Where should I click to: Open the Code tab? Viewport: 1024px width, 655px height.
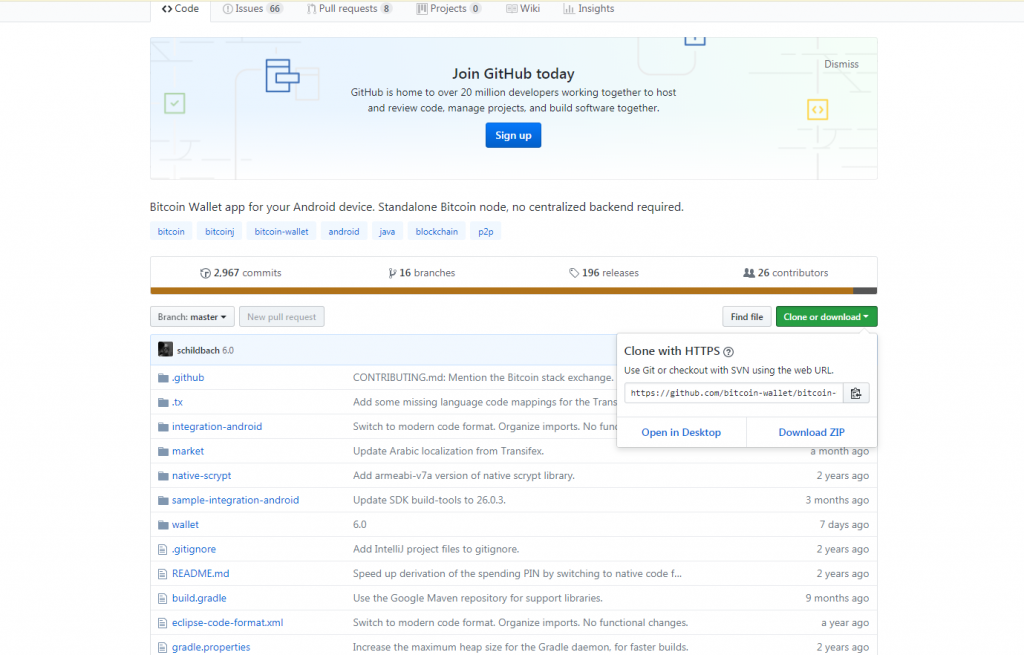(x=180, y=8)
